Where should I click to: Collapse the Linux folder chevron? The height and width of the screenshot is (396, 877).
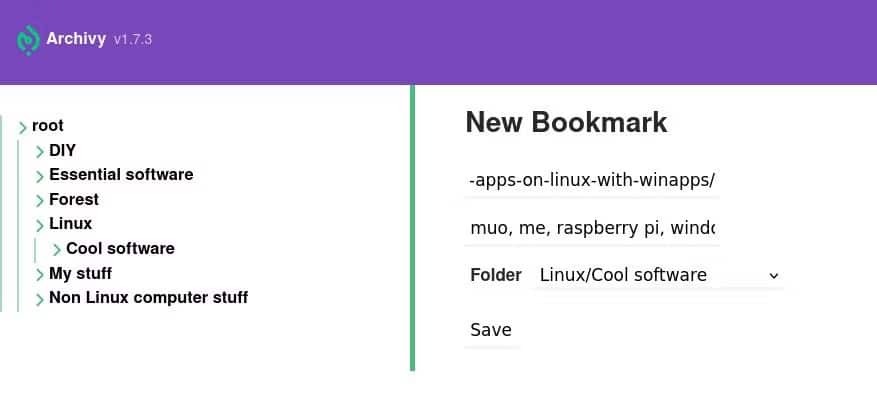click(40, 225)
